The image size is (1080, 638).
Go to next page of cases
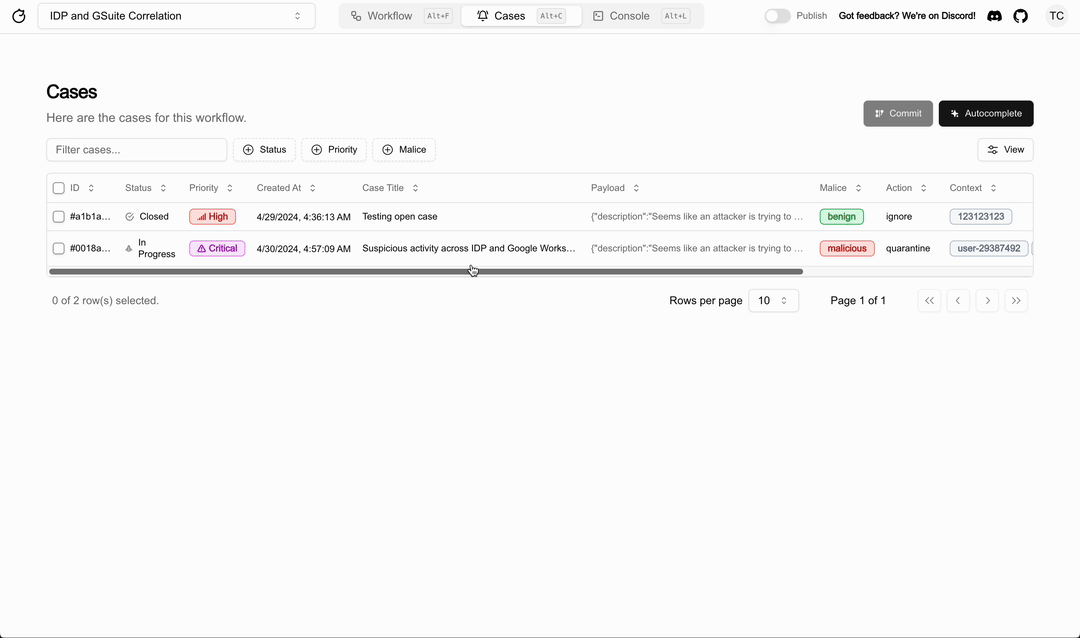click(x=987, y=300)
